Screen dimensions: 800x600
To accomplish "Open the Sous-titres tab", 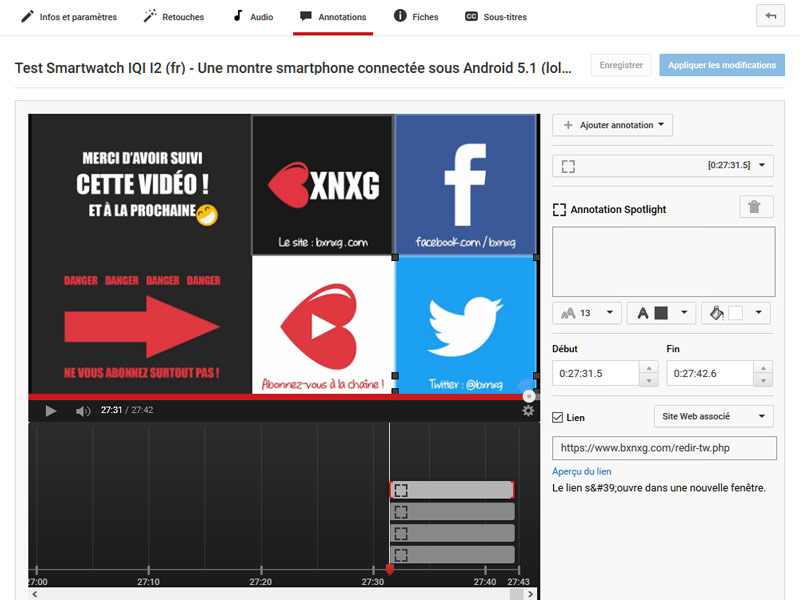I will [496, 17].
